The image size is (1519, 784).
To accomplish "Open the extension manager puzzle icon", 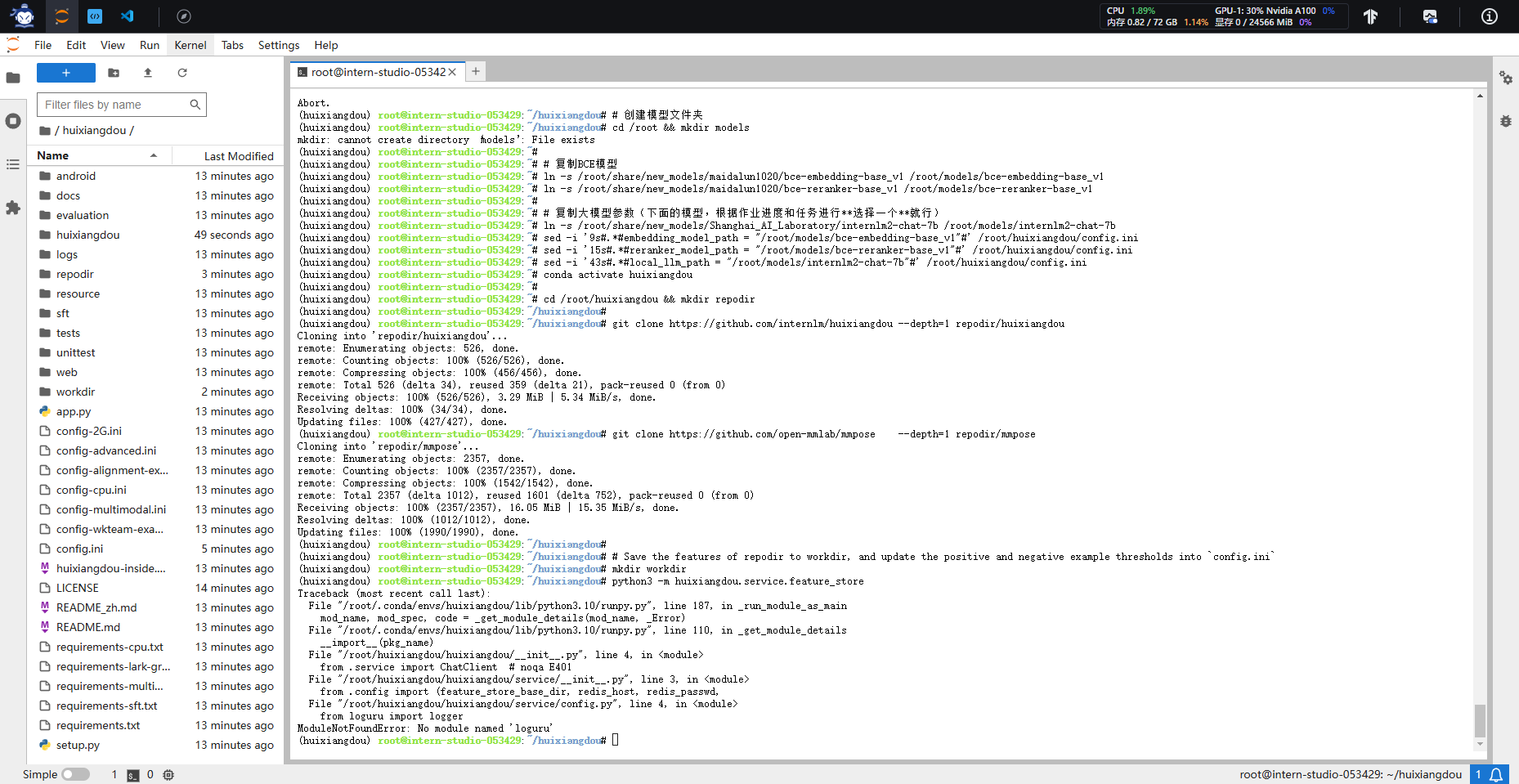I will (13, 208).
